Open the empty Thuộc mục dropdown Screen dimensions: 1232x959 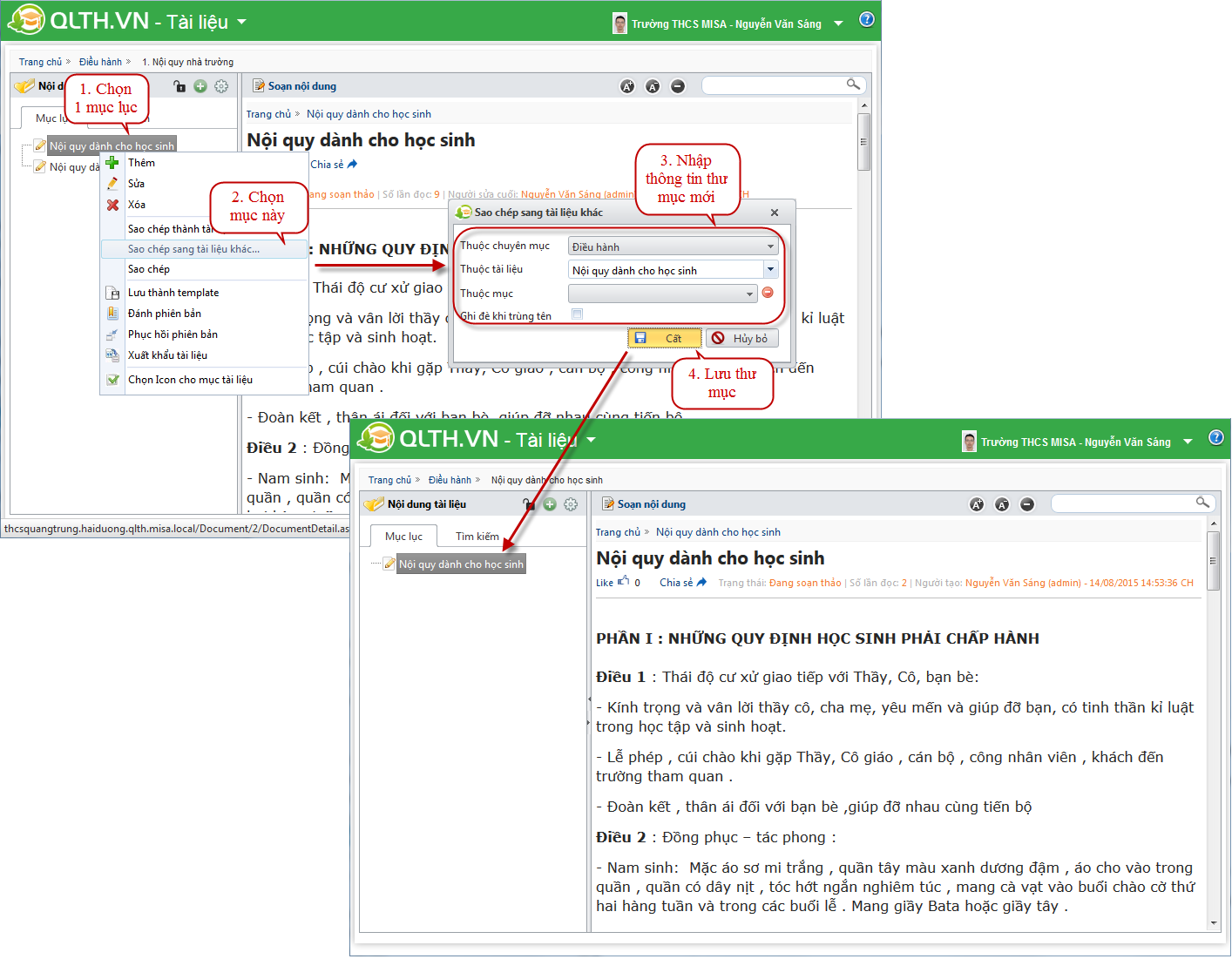[x=663, y=294]
